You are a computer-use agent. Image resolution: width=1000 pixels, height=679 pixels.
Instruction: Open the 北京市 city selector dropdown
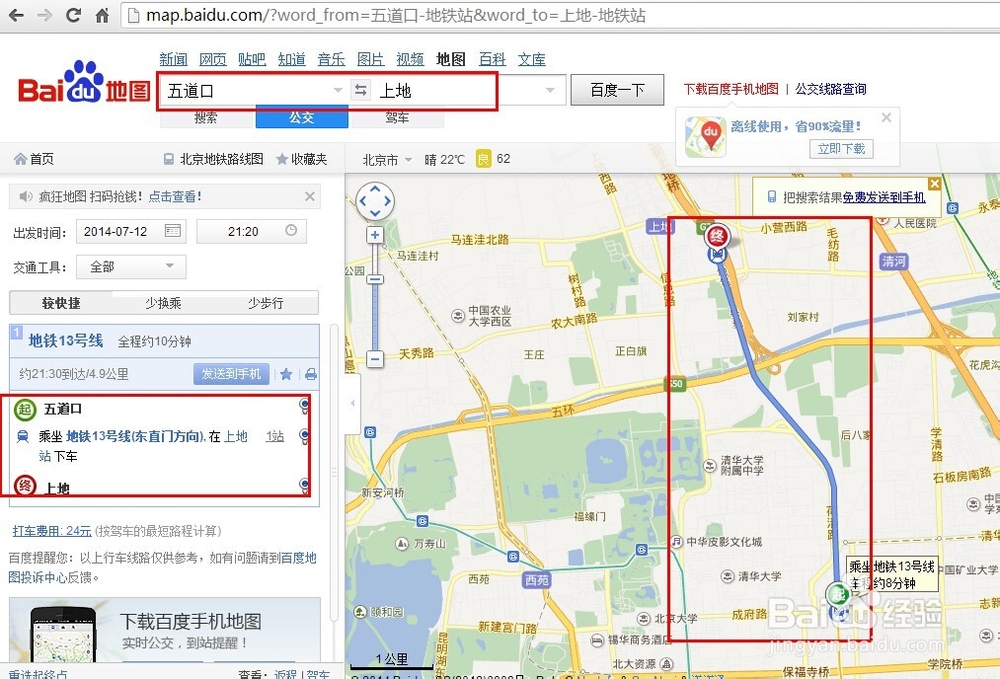[388, 159]
